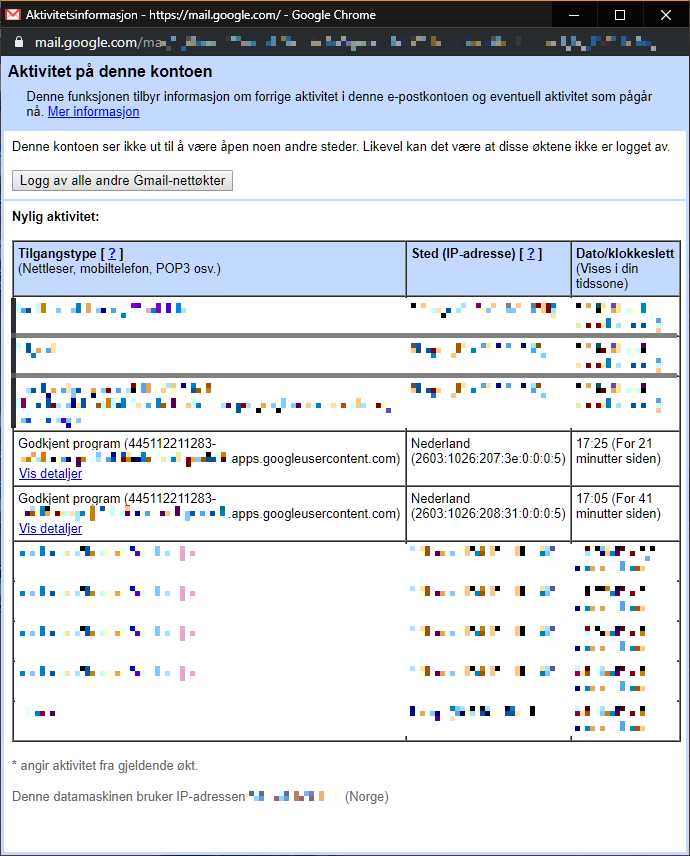Click the padlock icon in the address bar

tap(17, 43)
